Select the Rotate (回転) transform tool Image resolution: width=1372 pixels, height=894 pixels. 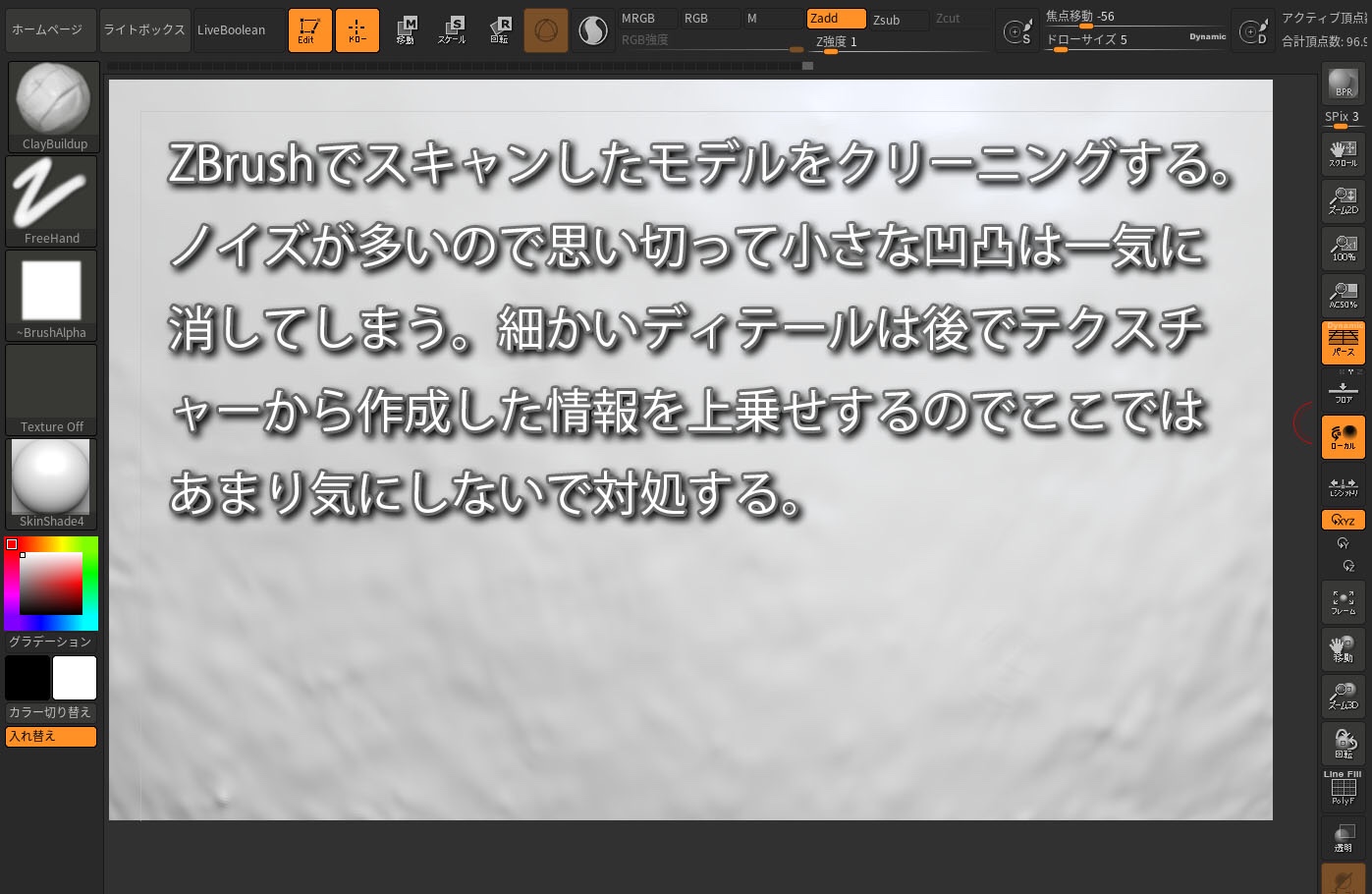coord(499,30)
